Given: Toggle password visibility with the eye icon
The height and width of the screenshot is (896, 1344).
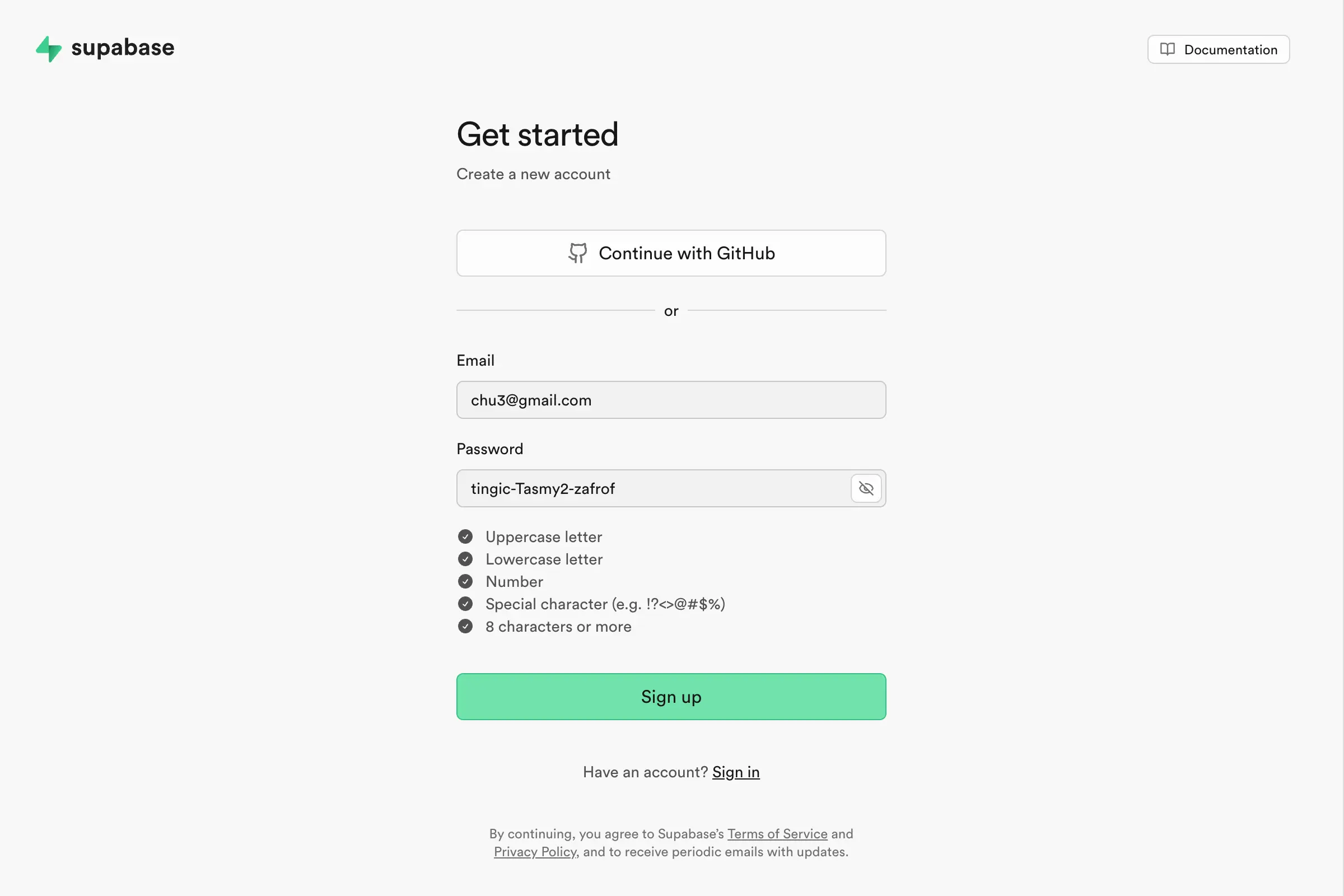Looking at the screenshot, I should click(x=866, y=488).
